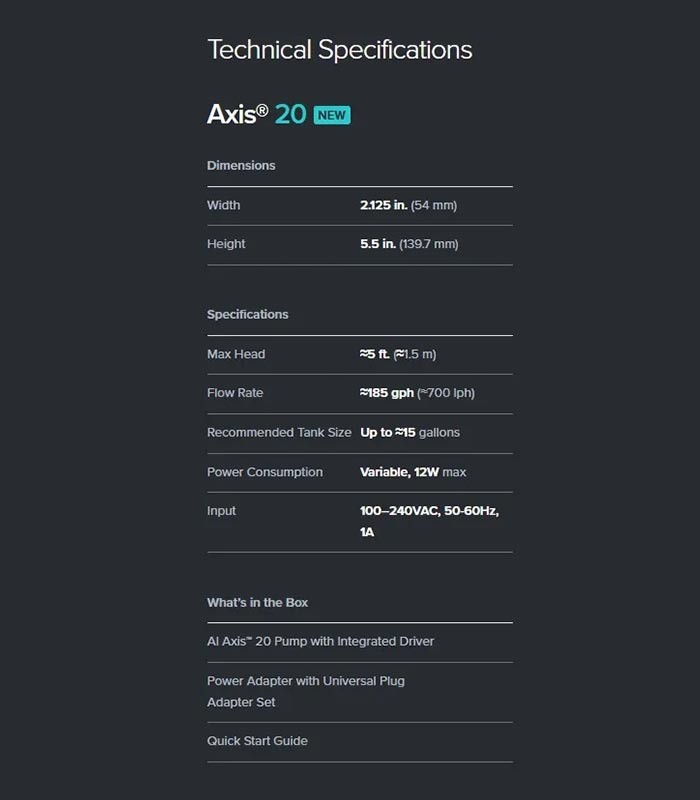This screenshot has width=700, height=800.
Task: Select the 2.125 in. (54 mm) width value
Action: point(409,205)
